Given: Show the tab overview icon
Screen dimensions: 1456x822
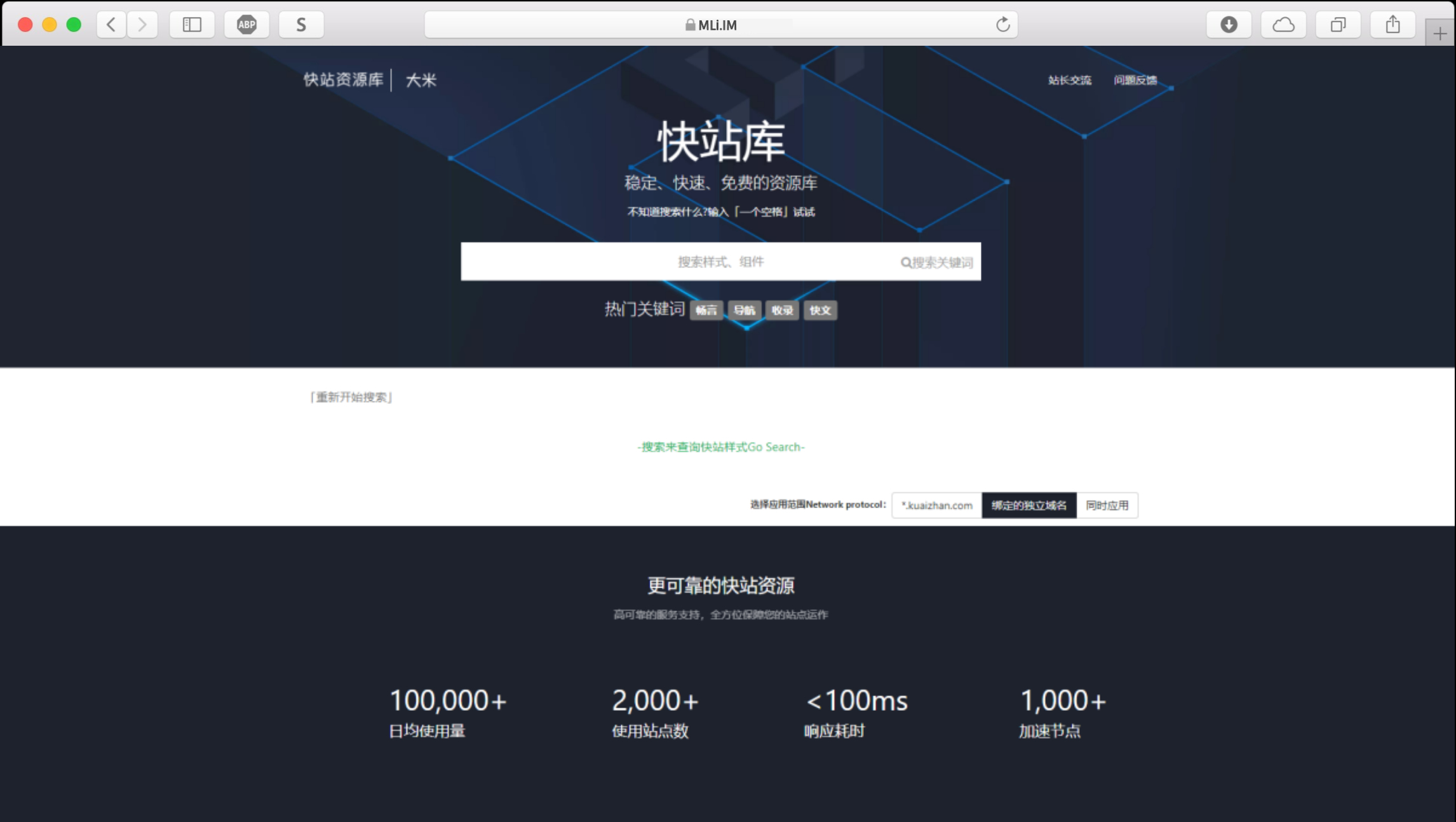Looking at the screenshot, I should (x=1338, y=25).
